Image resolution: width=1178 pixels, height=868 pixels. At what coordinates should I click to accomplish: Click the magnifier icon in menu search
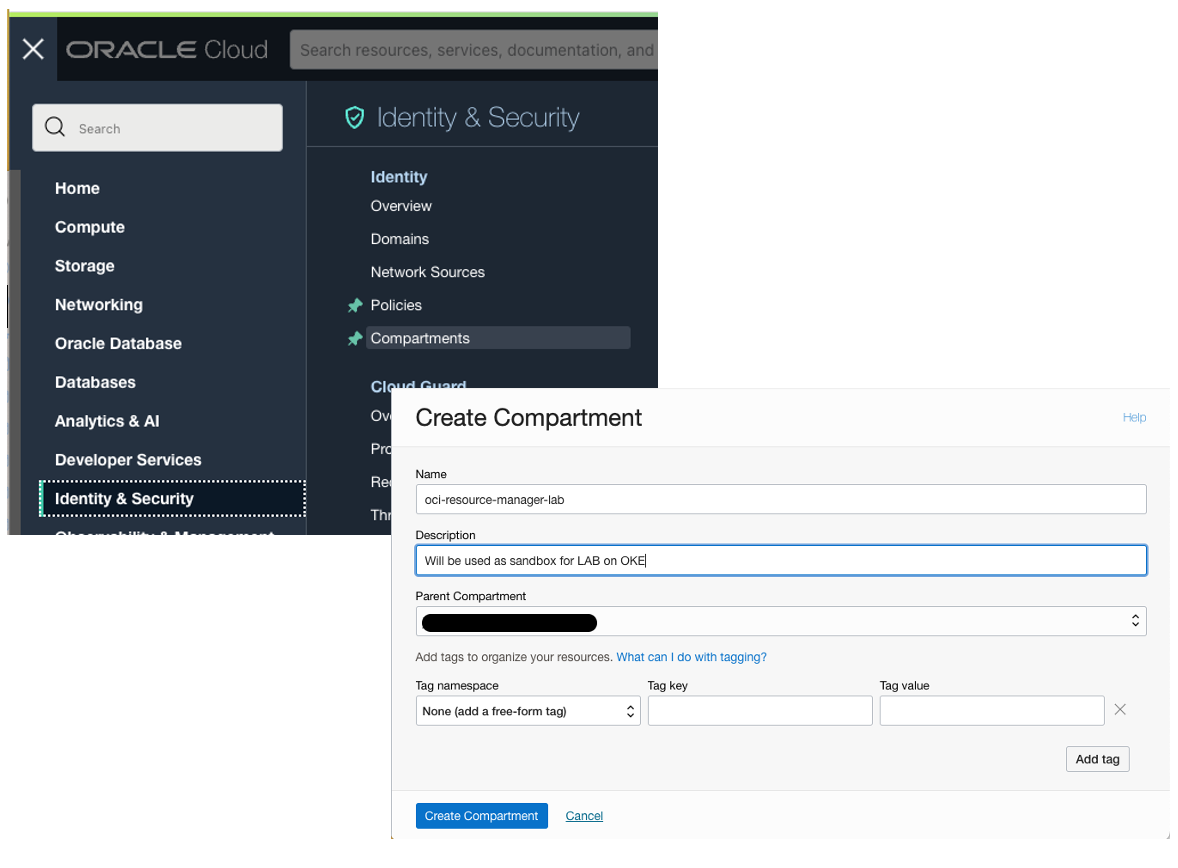click(55, 127)
